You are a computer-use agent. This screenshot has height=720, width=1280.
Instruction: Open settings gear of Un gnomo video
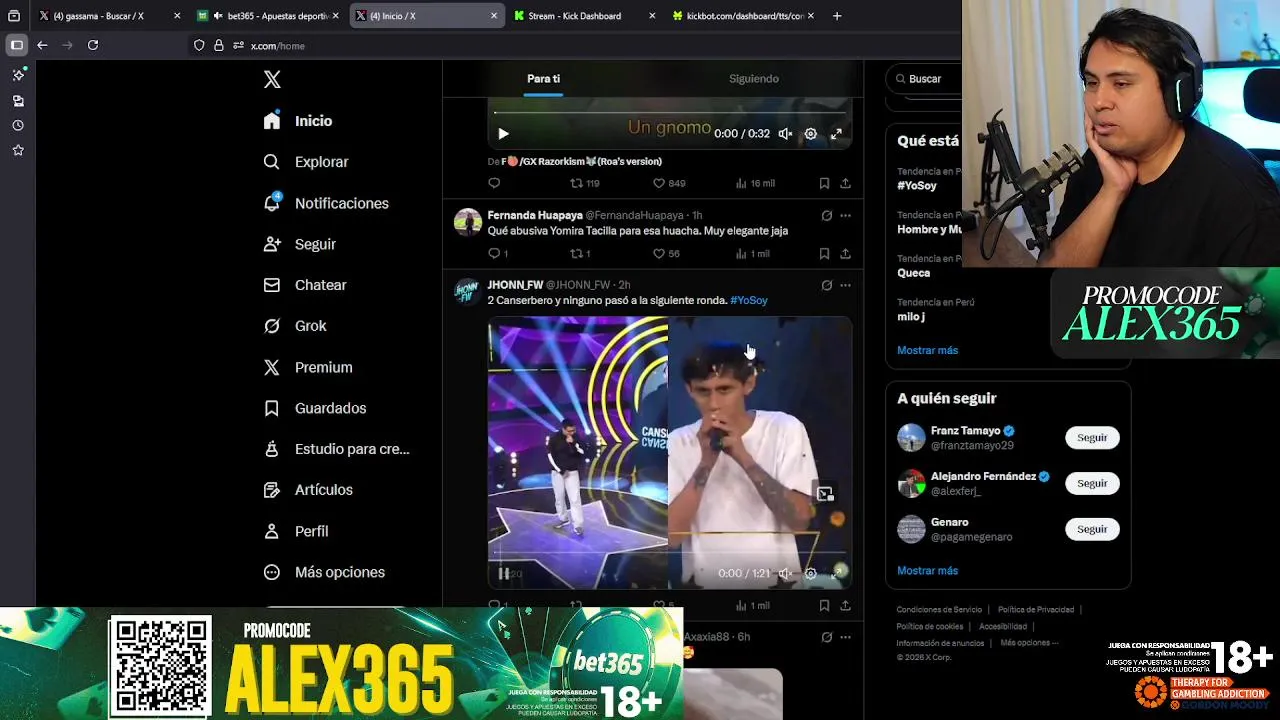point(811,134)
